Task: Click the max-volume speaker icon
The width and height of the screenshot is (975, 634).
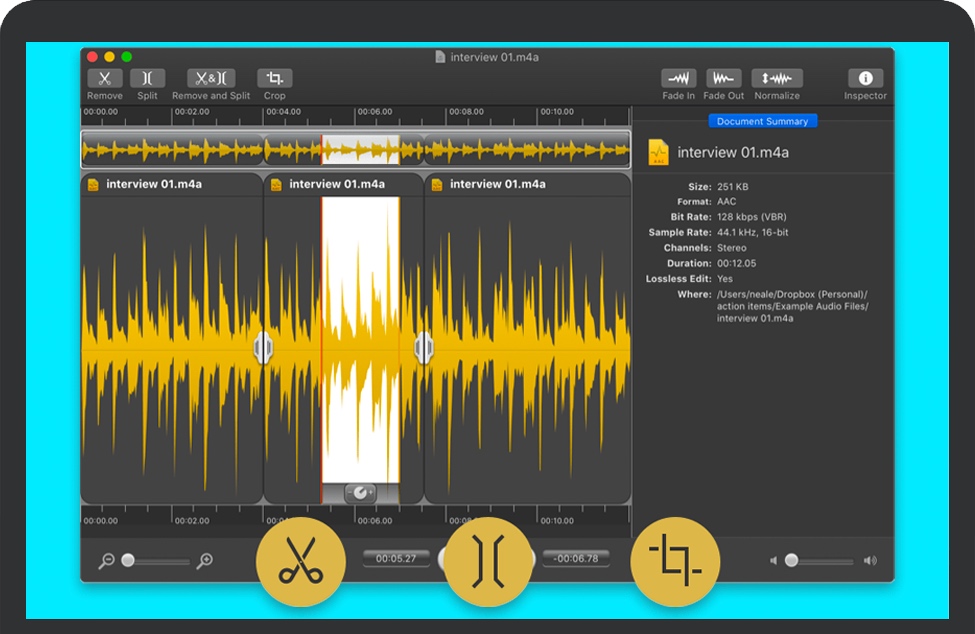Action: click(870, 561)
